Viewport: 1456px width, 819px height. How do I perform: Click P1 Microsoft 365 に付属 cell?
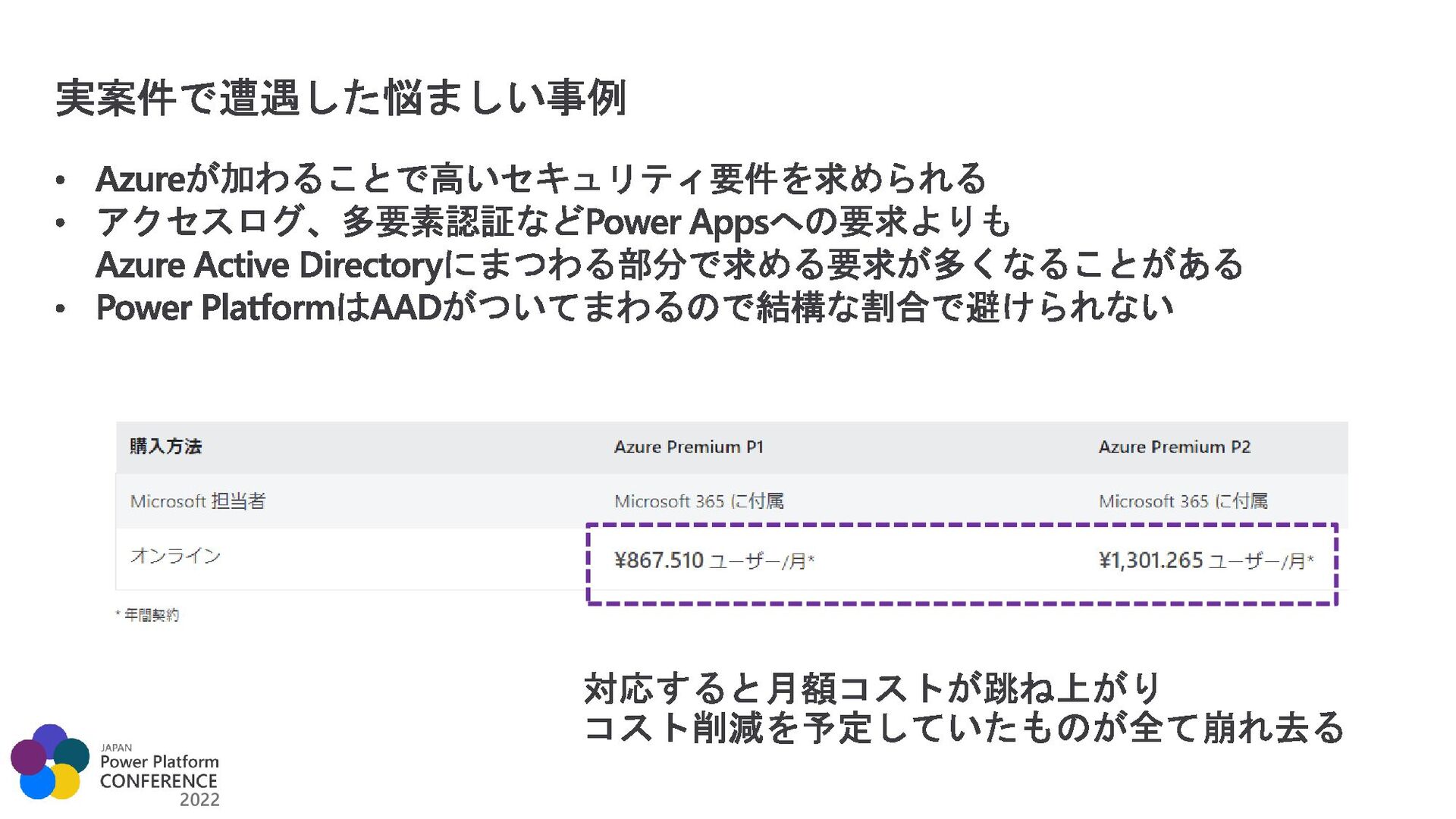click(698, 501)
